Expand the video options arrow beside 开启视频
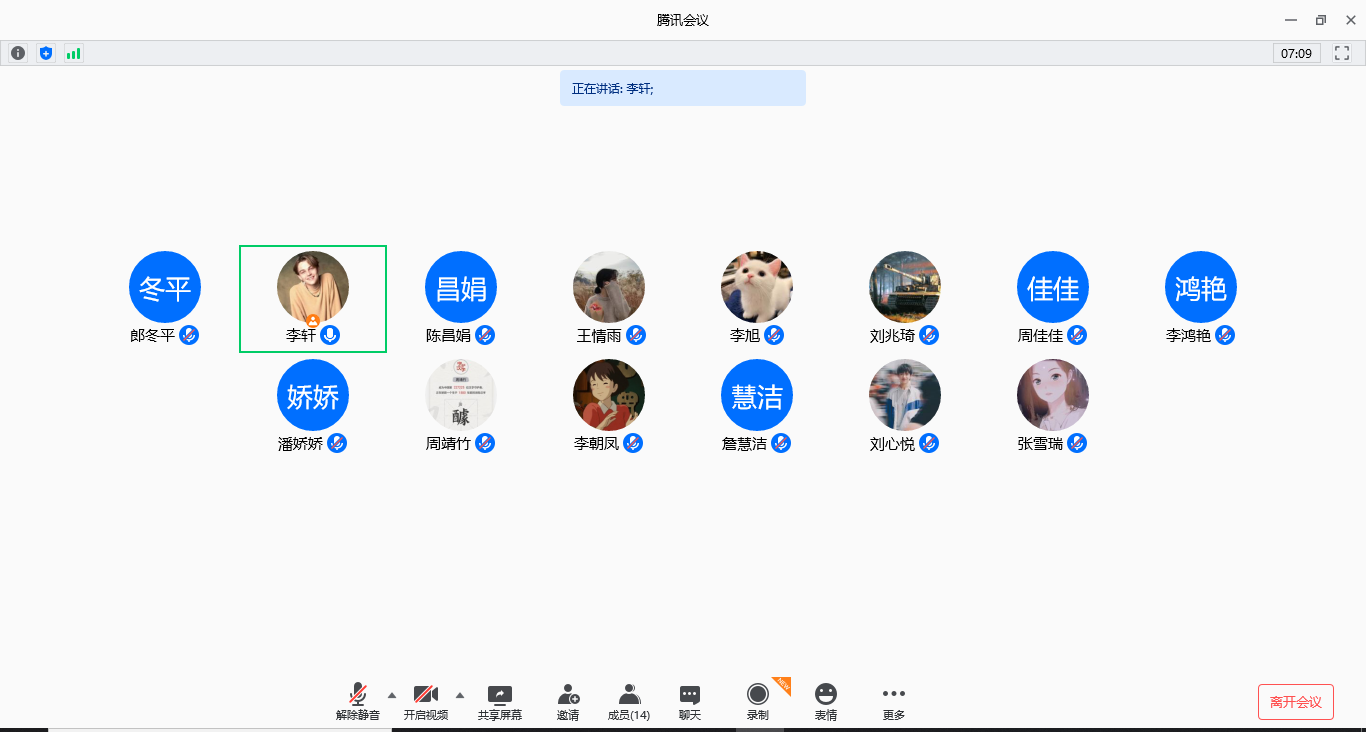Viewport: 1366px width, 732px height. [460, 694]
